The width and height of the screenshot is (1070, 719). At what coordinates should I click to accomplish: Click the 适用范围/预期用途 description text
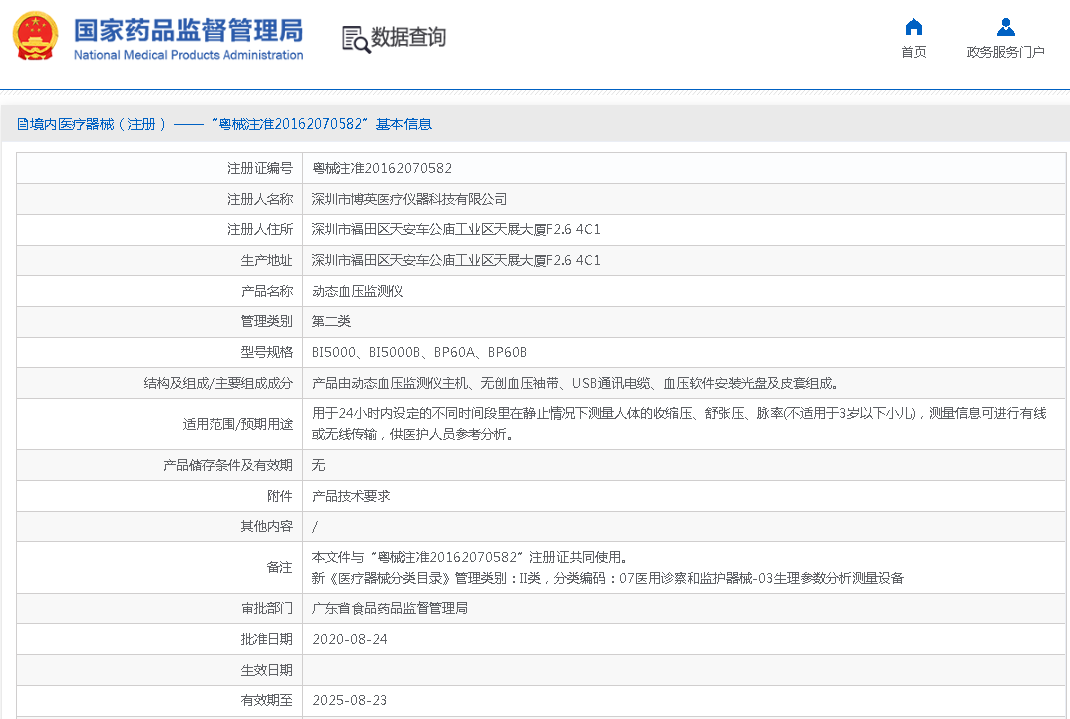tap(679, 424)
